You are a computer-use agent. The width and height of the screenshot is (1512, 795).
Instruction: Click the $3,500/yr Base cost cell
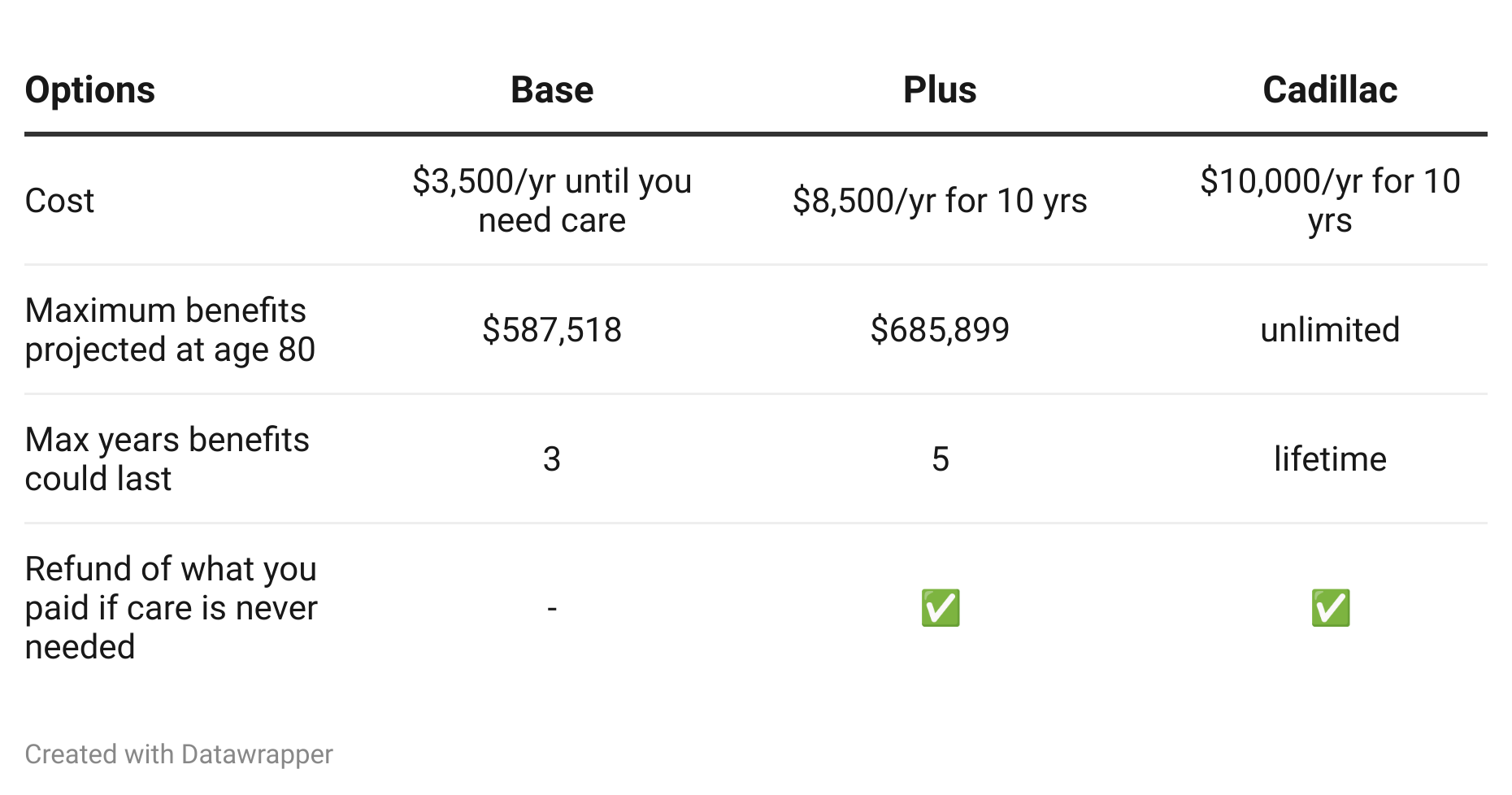(552, 201)
